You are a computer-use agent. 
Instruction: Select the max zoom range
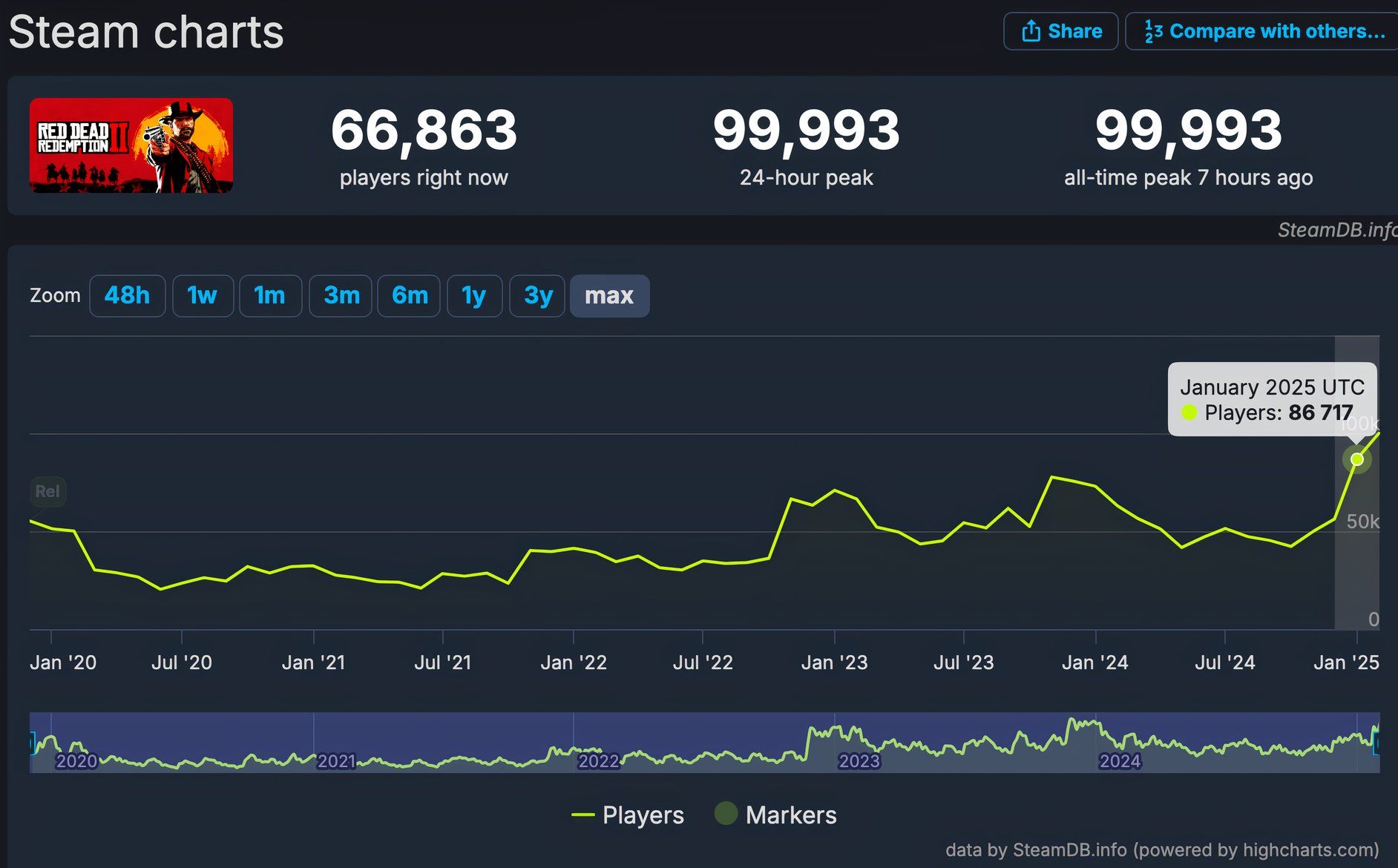(609, 296)
